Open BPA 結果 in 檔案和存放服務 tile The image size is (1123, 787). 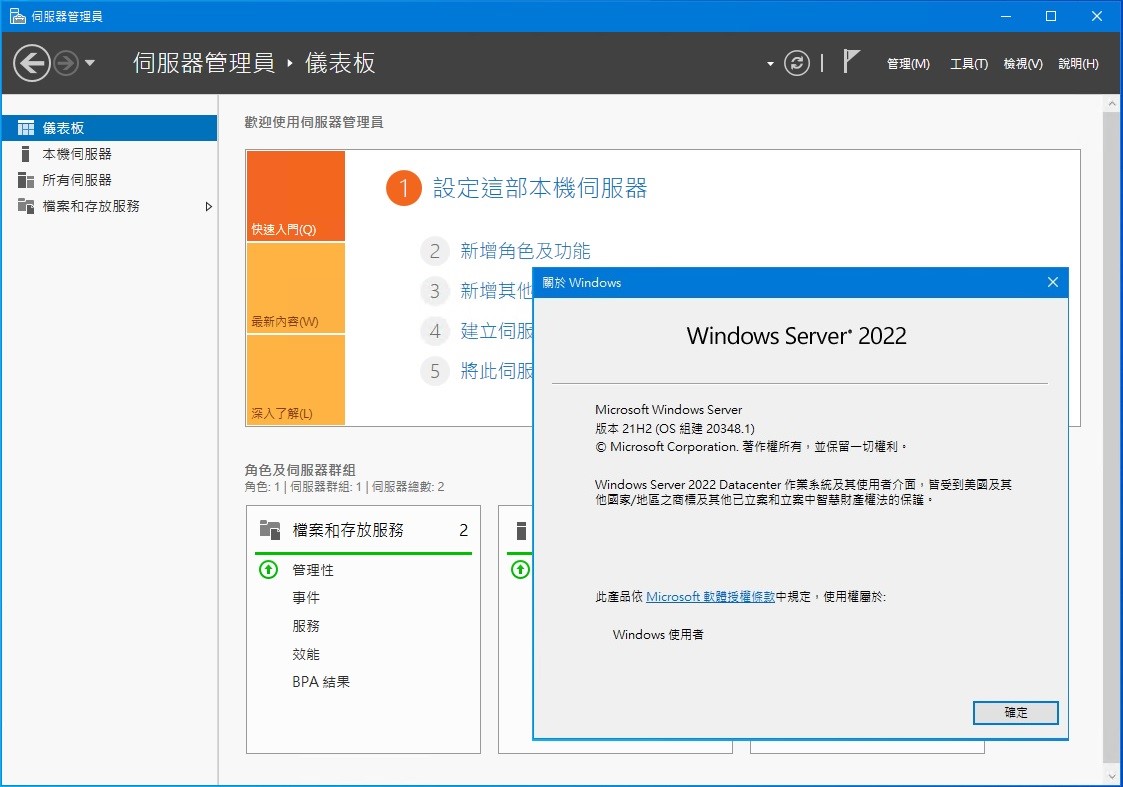321,682
